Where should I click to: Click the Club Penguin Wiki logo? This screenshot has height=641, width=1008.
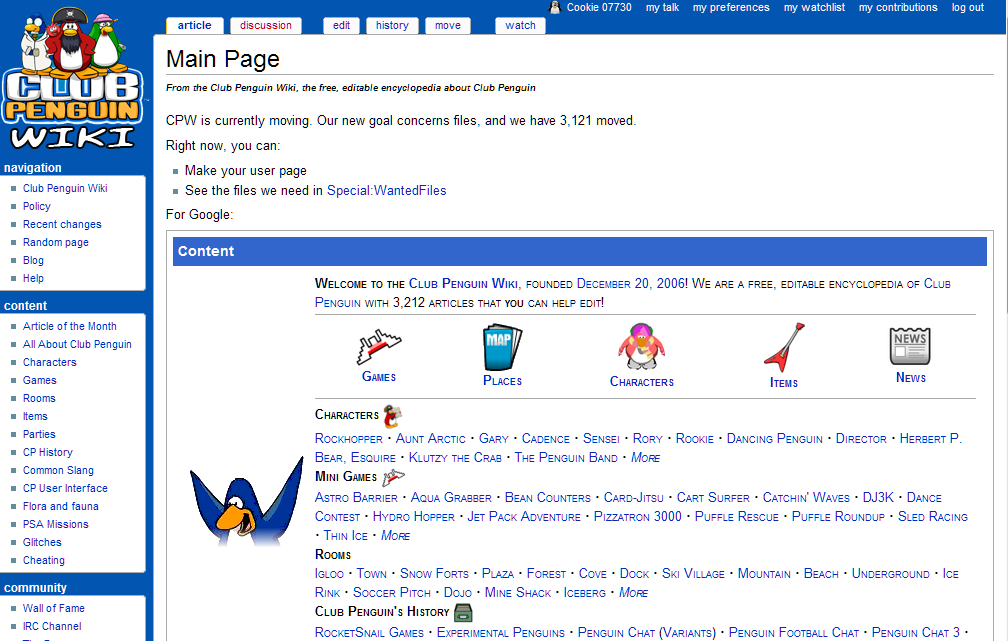click(x=72, y=80)
